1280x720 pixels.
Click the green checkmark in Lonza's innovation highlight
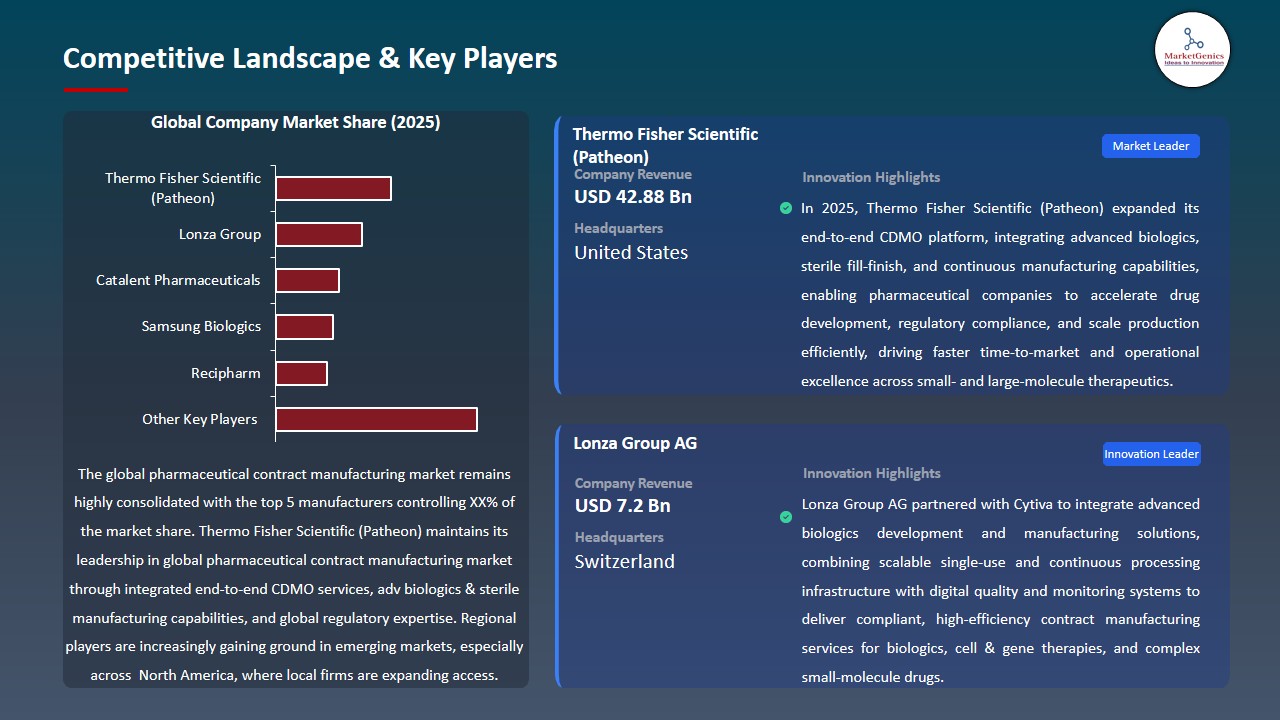786,517
